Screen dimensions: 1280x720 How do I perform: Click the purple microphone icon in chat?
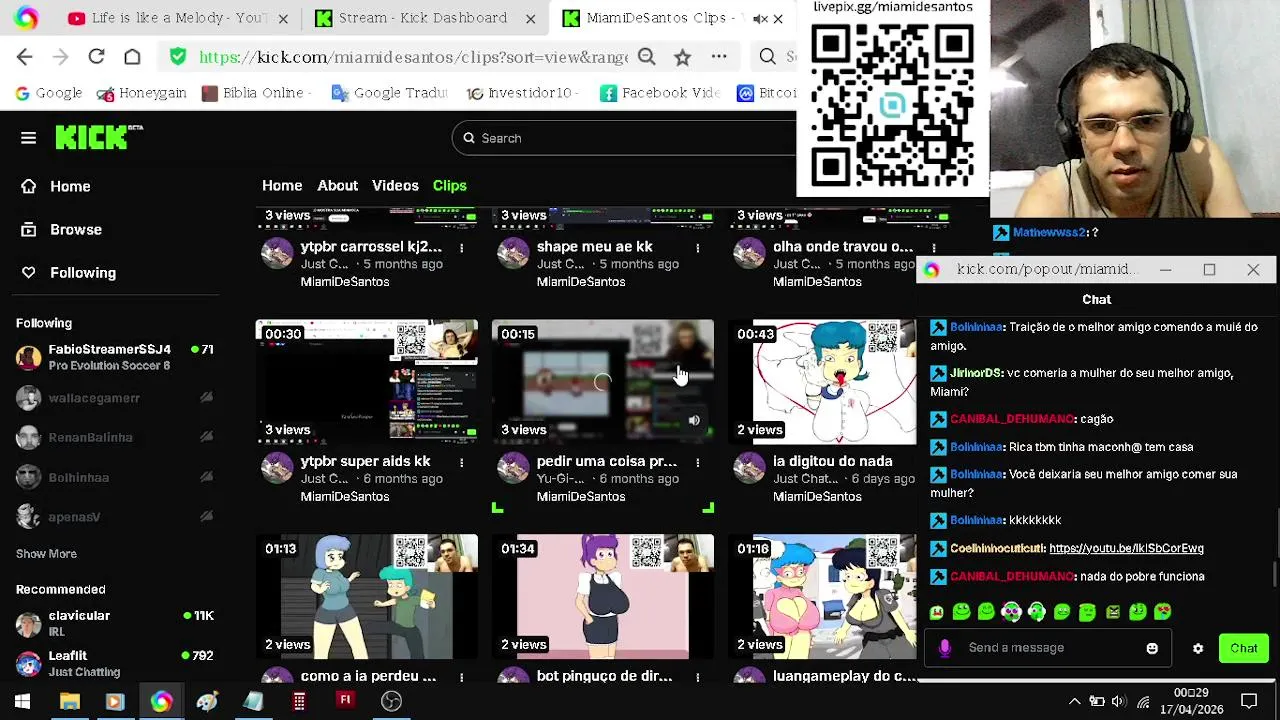pos(944,648)
